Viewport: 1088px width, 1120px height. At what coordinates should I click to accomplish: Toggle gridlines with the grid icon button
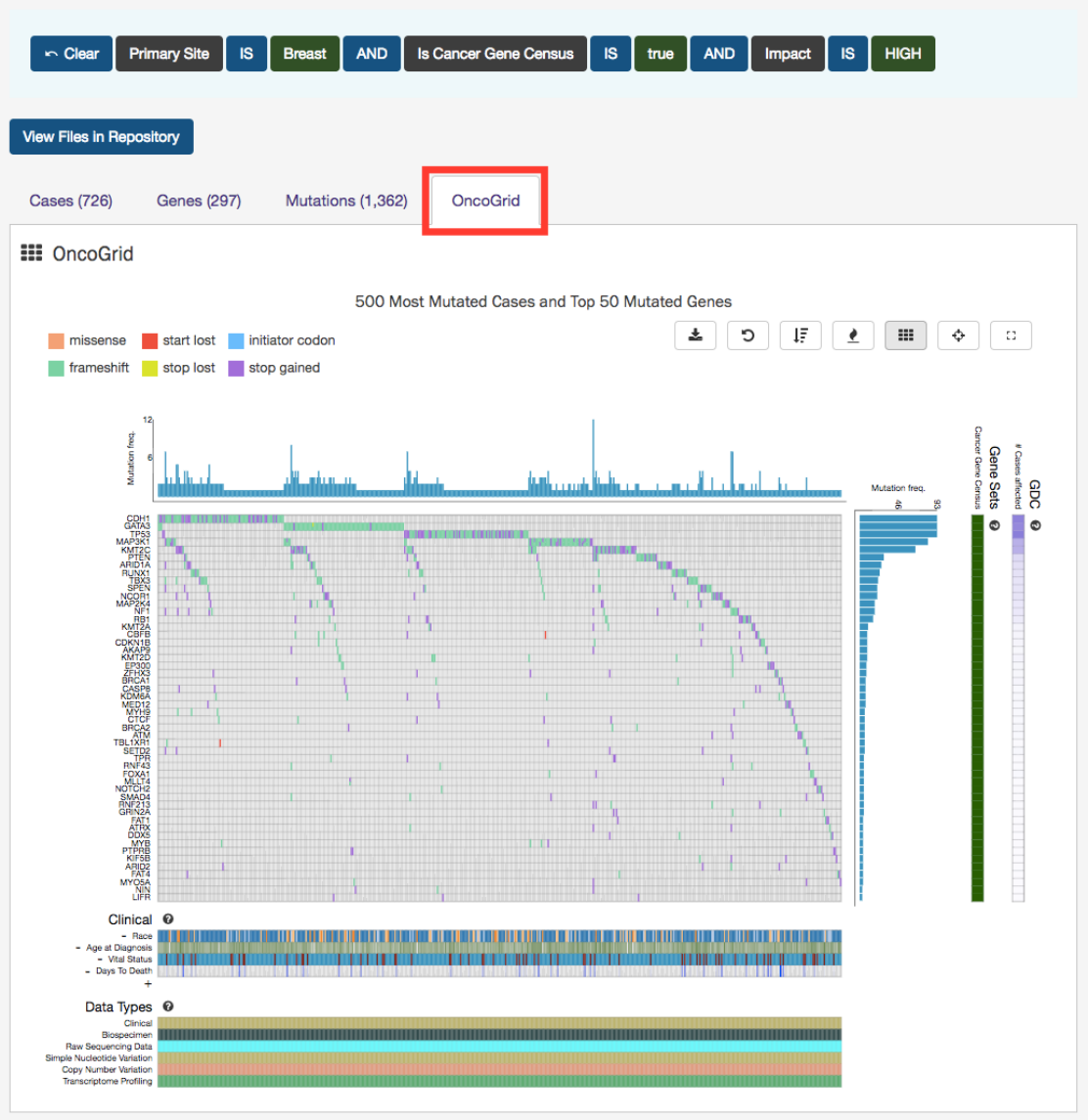point(906,336)
